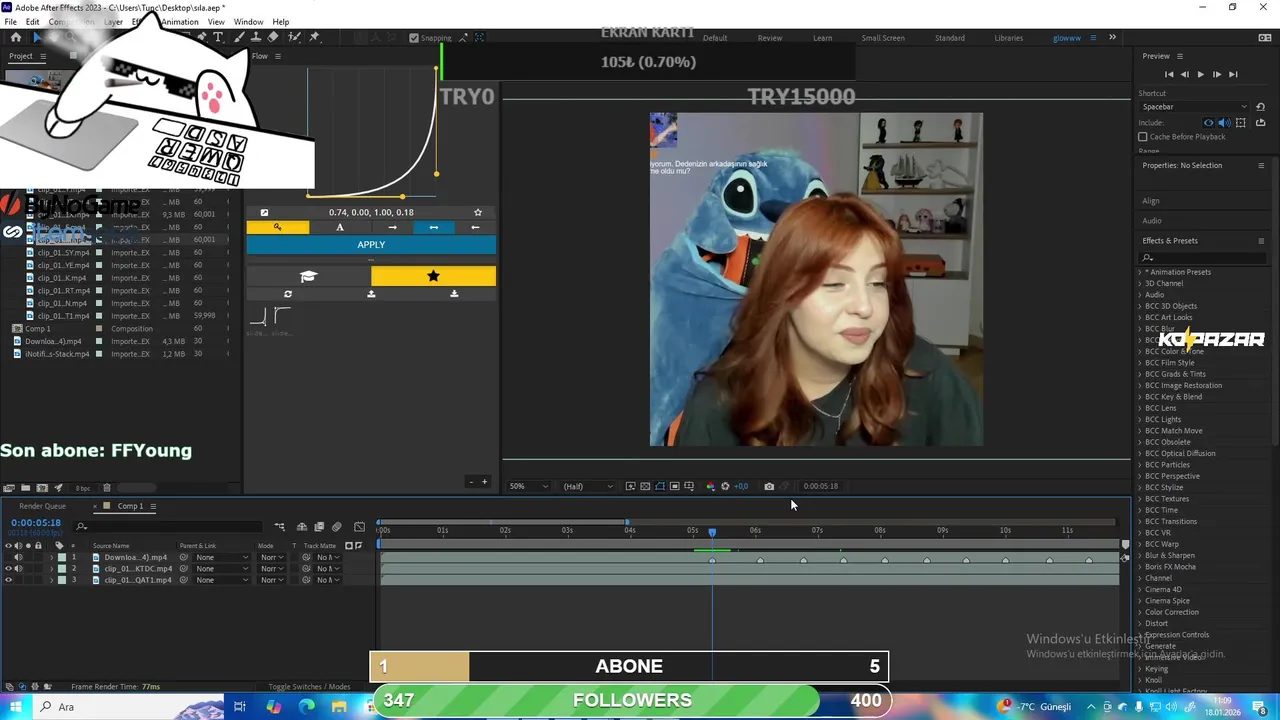Toggle Include video eye icon in Preview
This screenshot has width=1280, height=720.
[1209, 122]
